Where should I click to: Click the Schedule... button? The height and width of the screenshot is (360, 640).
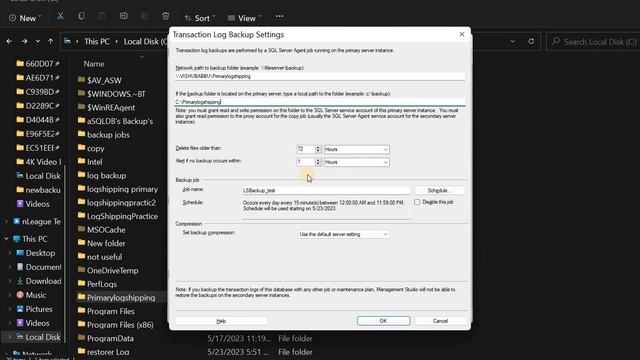click(x=439, y=190)
